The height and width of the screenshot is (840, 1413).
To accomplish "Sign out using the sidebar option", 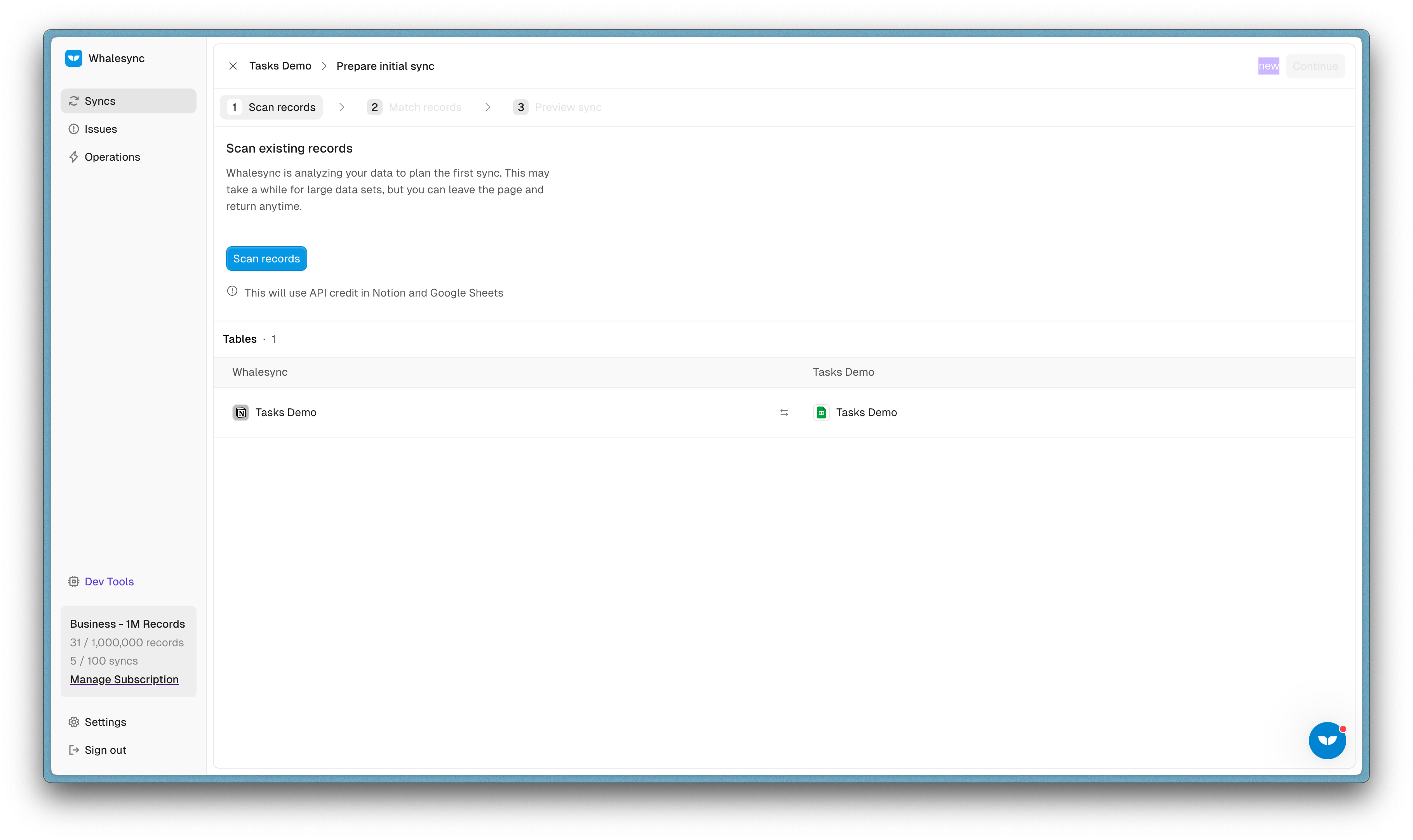I will pos(105,750).
